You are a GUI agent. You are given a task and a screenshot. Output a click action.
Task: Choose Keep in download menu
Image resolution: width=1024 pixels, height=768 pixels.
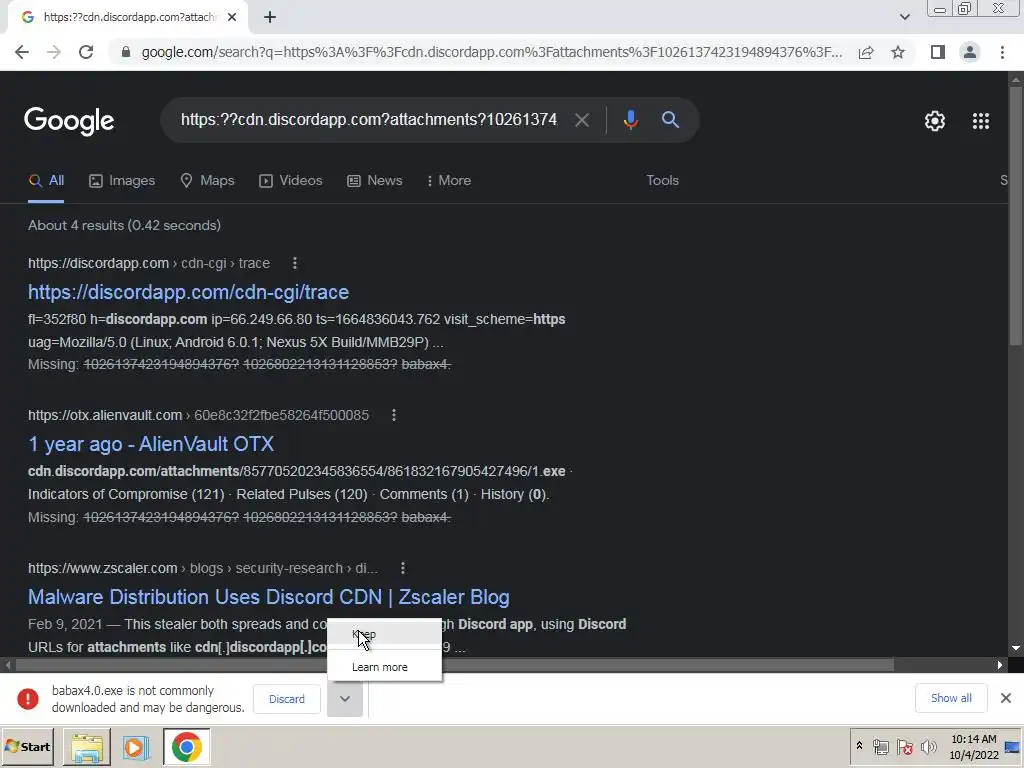point(384,635)
